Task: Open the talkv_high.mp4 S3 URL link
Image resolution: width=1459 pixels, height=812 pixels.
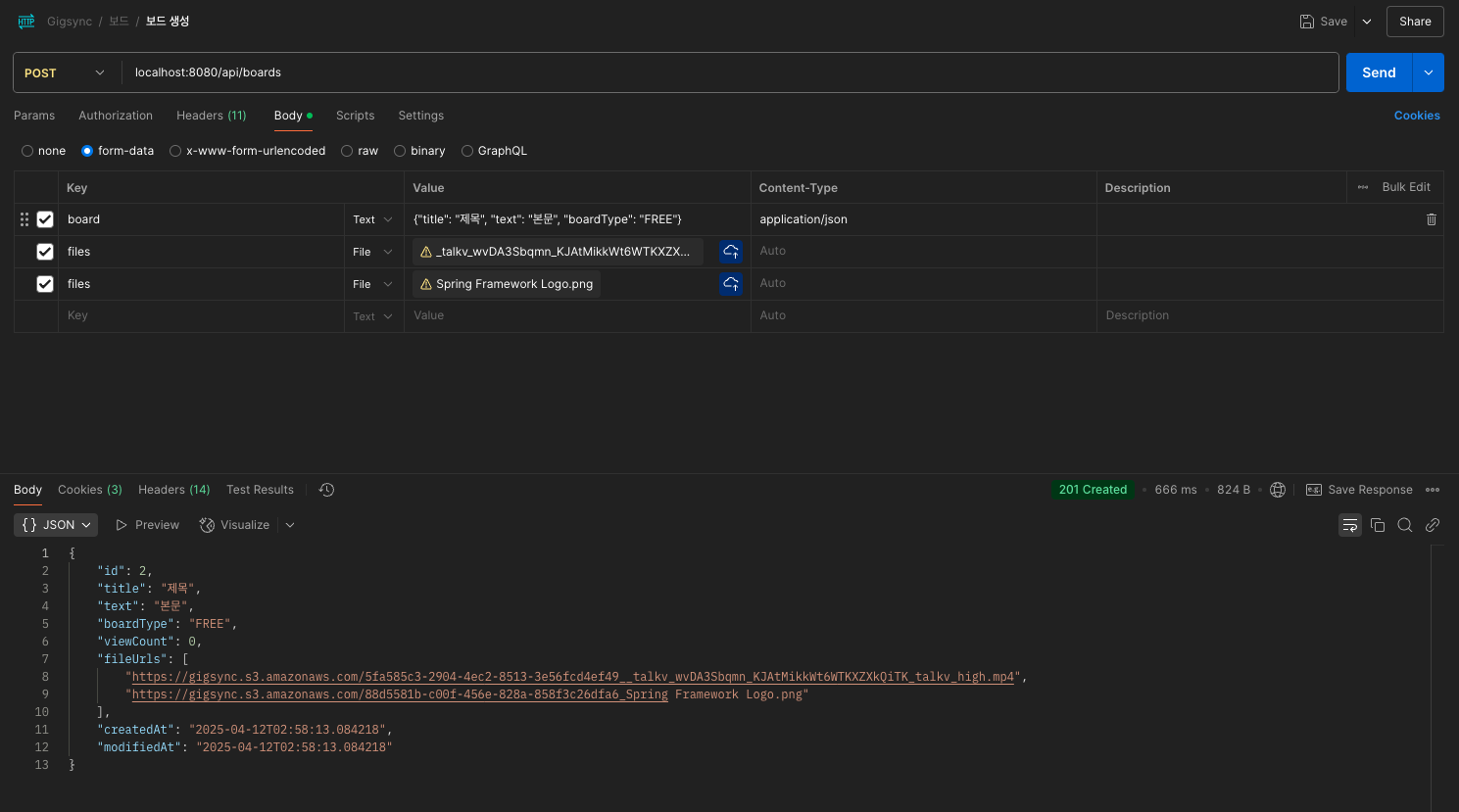Action: [573, 677]
